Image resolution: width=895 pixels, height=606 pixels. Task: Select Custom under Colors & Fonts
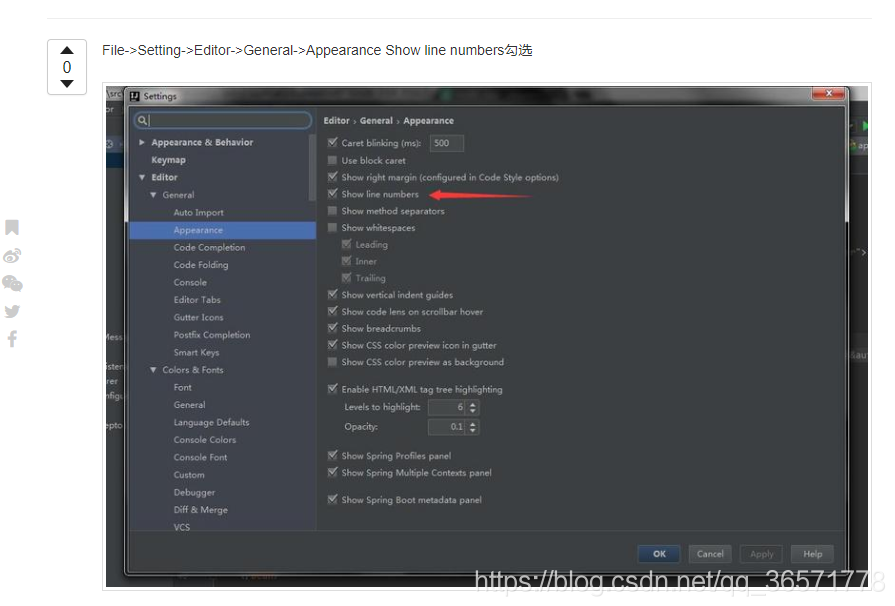pyautogui.click(x=189, y=475)
